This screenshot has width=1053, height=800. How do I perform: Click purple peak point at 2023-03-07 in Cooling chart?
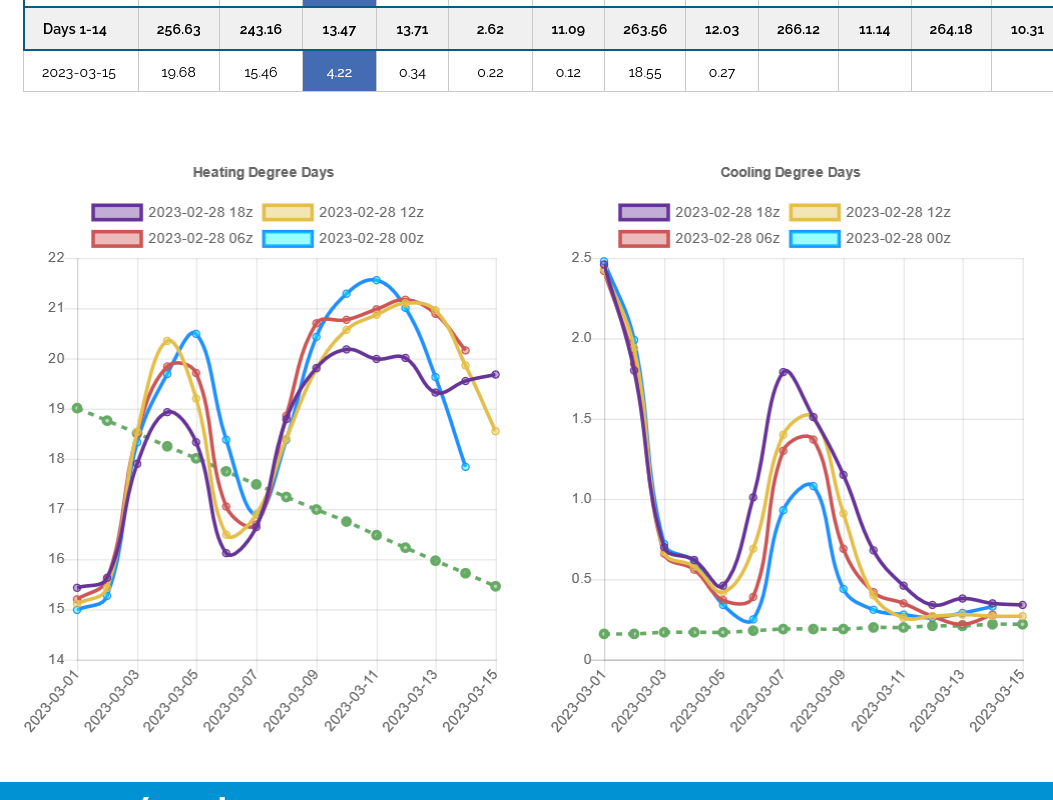(783, 372)
